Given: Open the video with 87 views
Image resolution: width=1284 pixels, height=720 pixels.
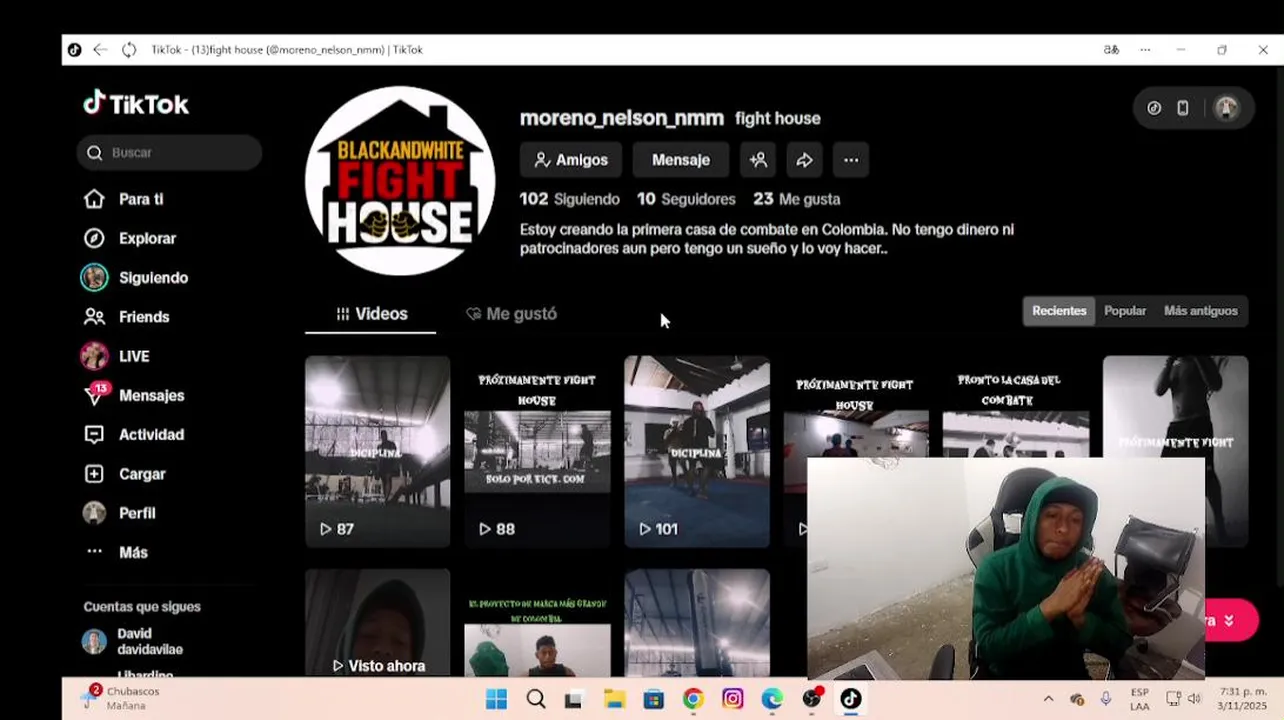Looking at the screenshot, I should click(x=378, y=452).
